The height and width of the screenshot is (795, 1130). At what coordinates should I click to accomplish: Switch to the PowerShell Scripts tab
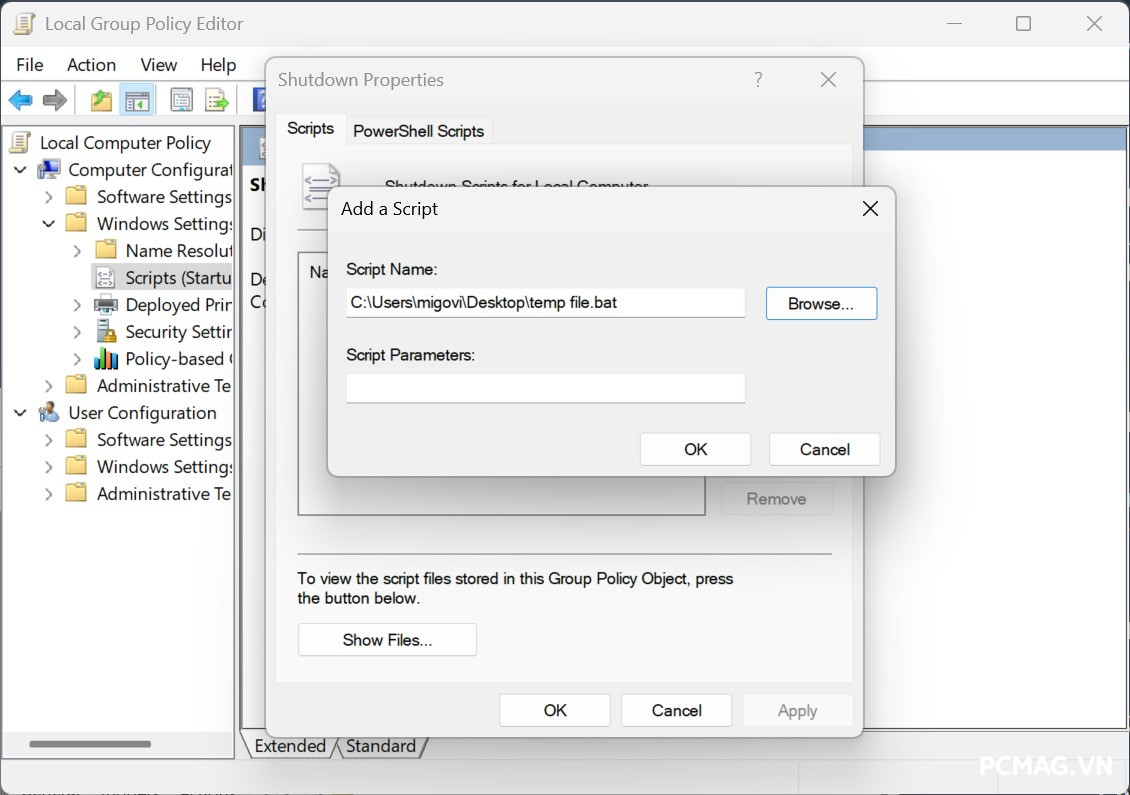tap(418, 131)
